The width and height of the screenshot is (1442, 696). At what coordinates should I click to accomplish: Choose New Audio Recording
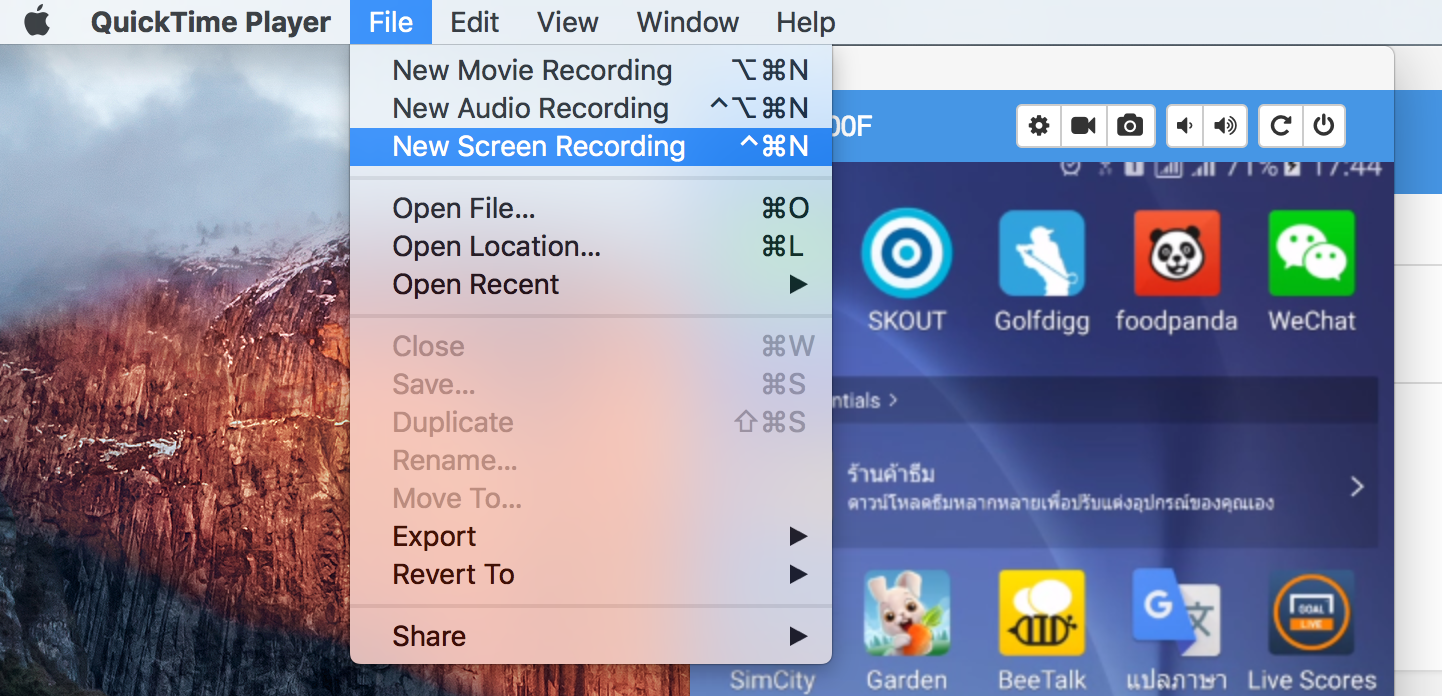point(591,108)
